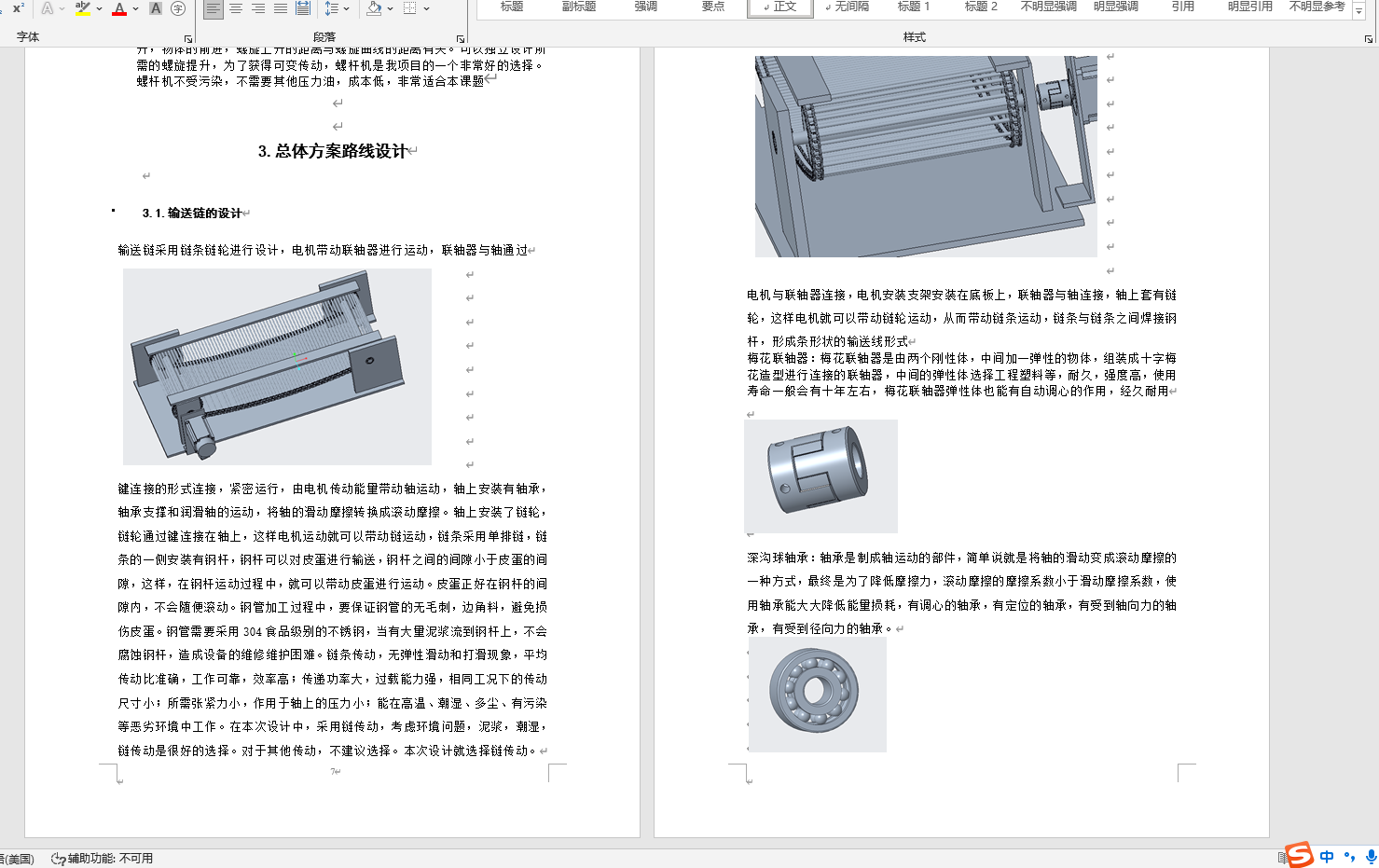The image size is (1379, 868).
Task: Click Sogou input method S icon
Action: (x=1300, y=855)
